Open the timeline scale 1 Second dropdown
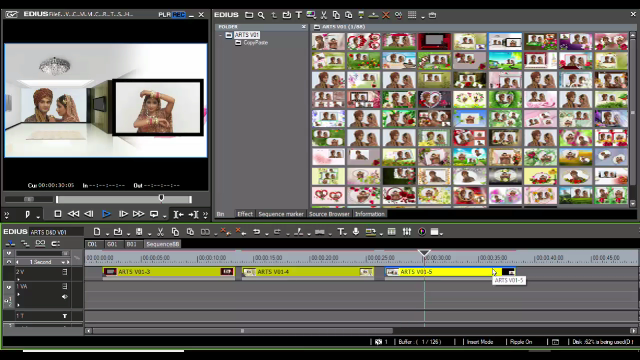The image size is (640, 360). pos(63,262)
